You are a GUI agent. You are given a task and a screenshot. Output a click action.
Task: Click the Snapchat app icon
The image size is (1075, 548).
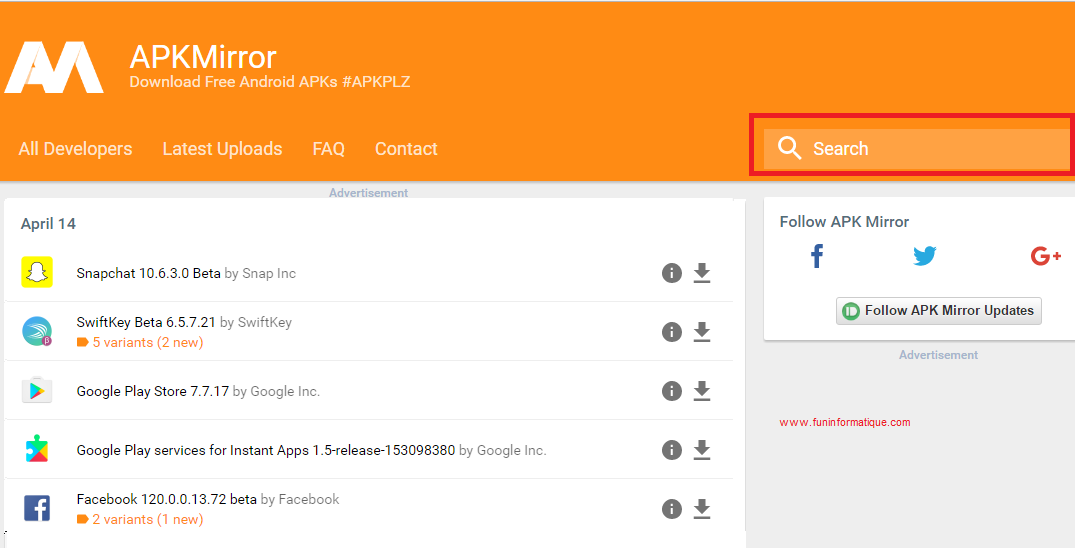click(37, 272)
